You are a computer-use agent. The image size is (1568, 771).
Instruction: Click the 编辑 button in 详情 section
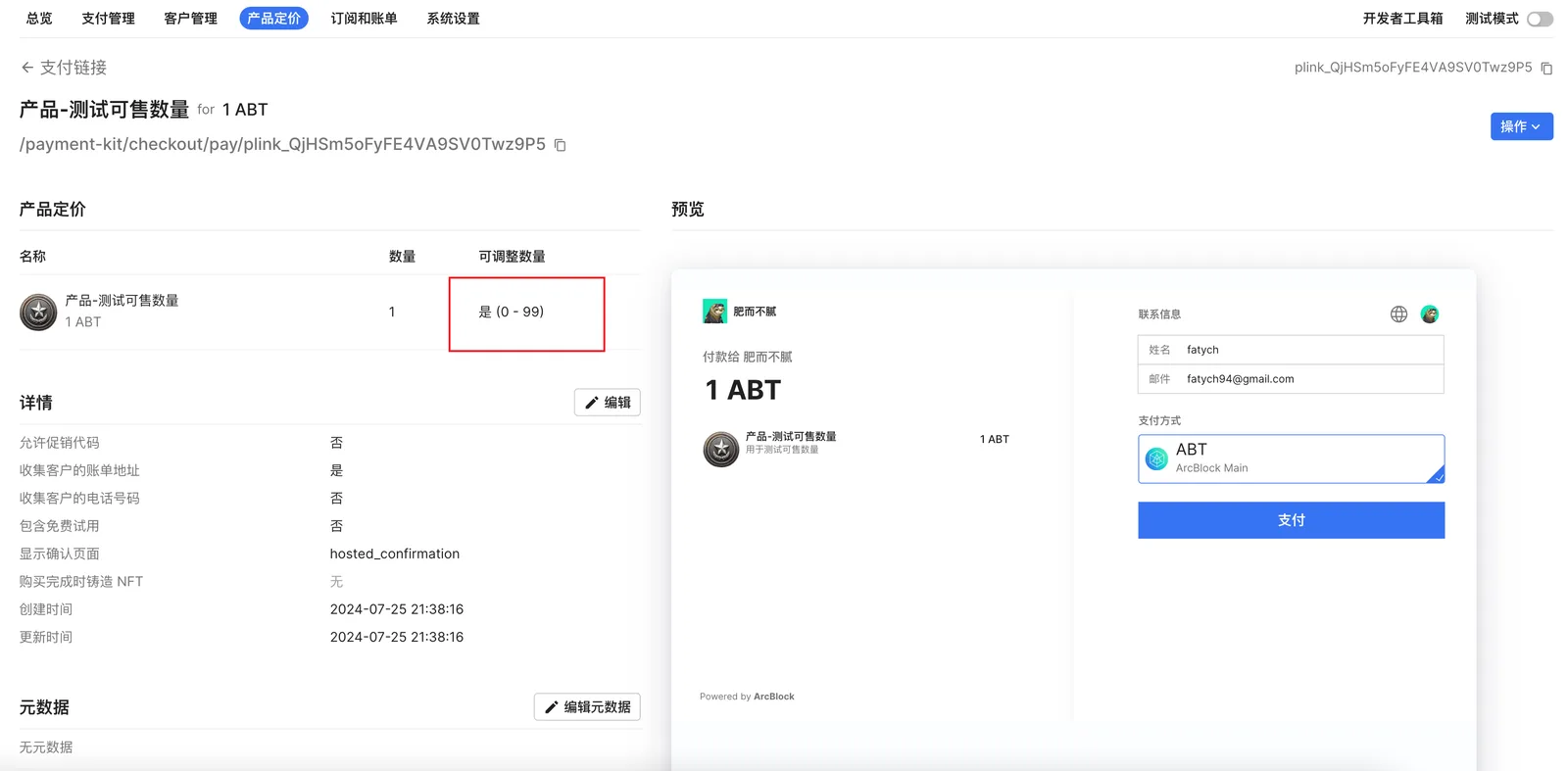[x=608, y=403]
